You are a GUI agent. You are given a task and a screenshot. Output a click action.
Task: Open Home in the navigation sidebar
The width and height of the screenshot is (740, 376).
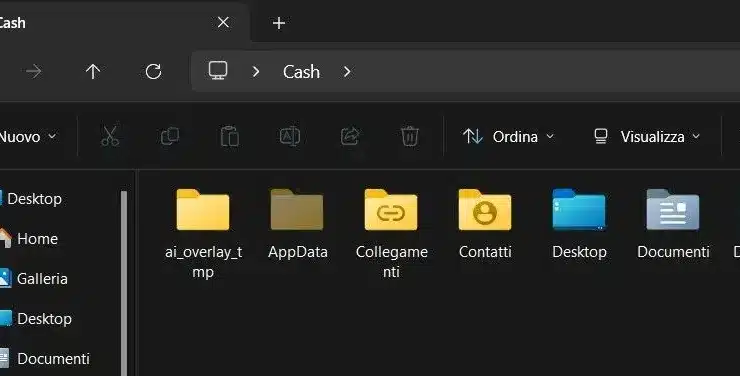point(29,239)
